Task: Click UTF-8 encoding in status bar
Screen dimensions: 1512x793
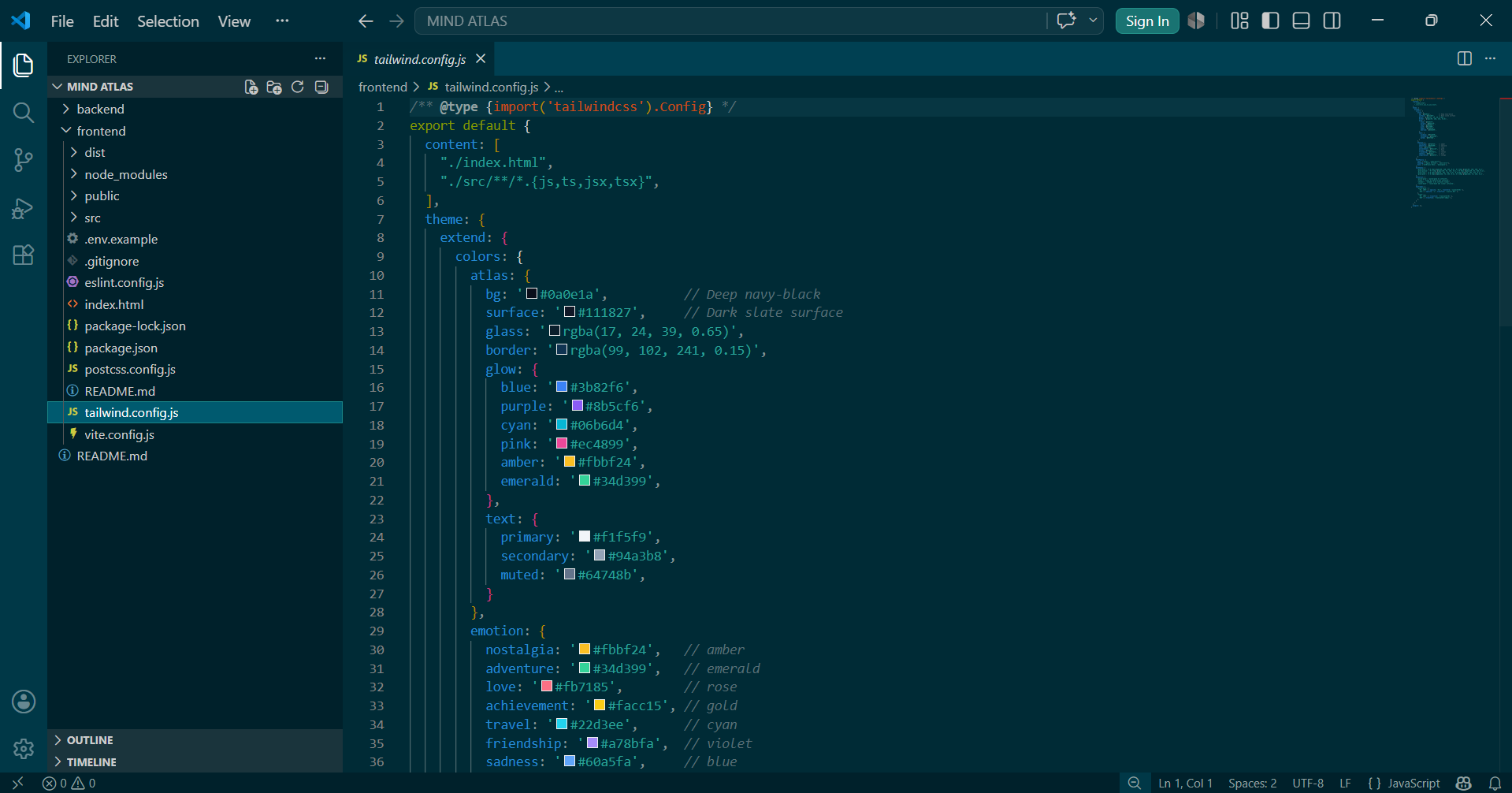Action: click(1308, 783)
